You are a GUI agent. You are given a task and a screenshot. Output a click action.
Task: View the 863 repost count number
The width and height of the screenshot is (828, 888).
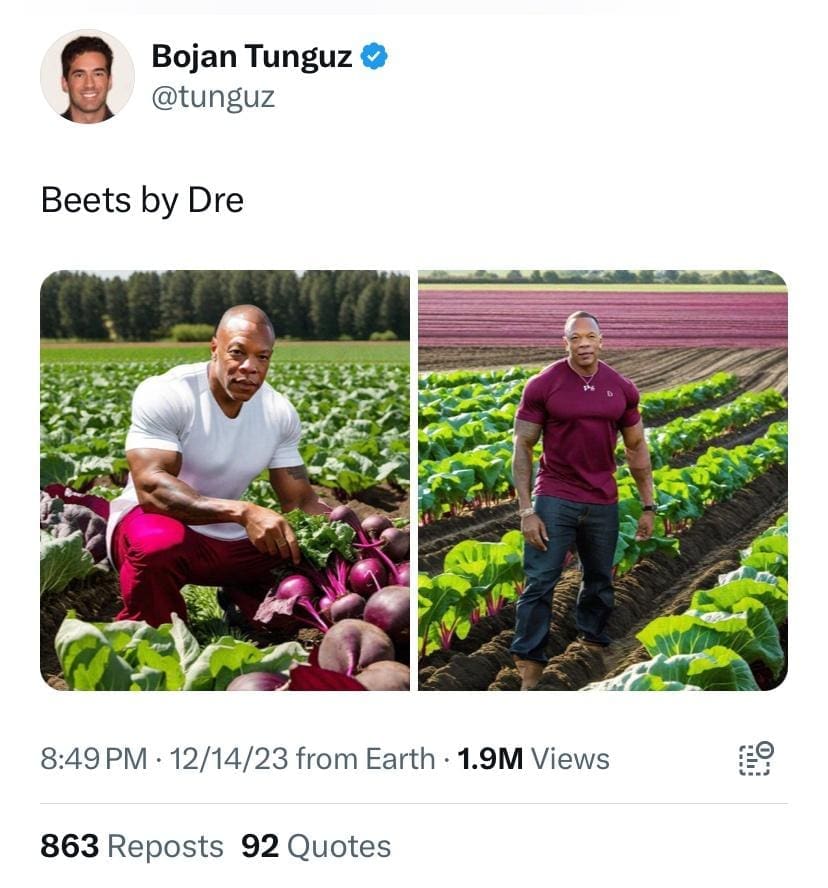69,847
